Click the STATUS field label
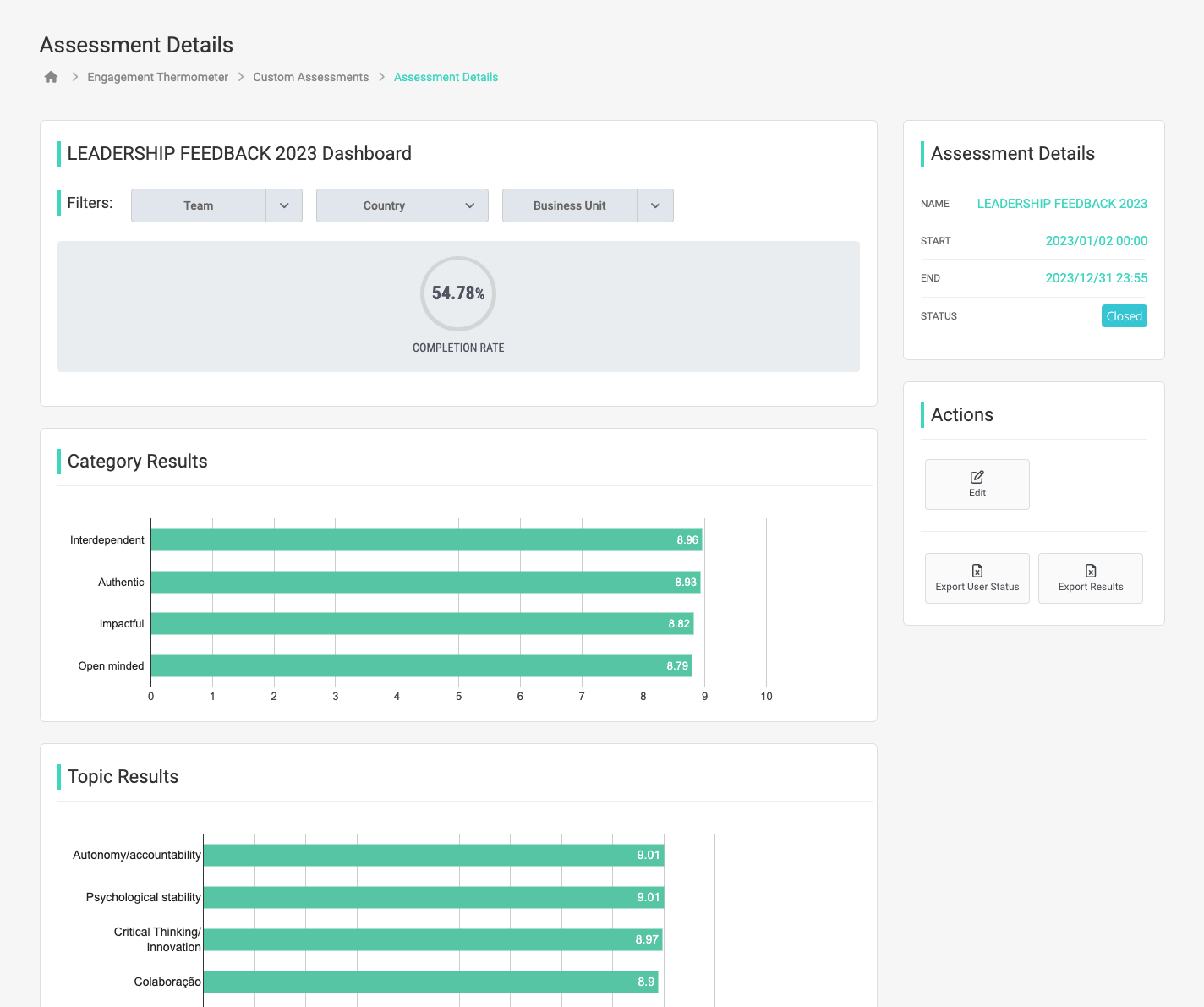The width and height of the screenshot is (1204, 1007). 939,316
